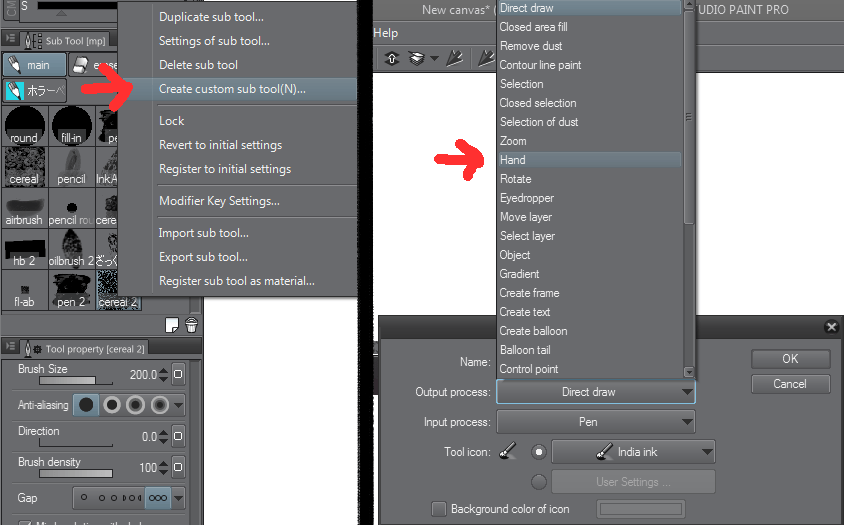The width and height of the screenshot is (844, 525).
Task: Expand the Gap options arrow
Action: click(x=178, y=498)
